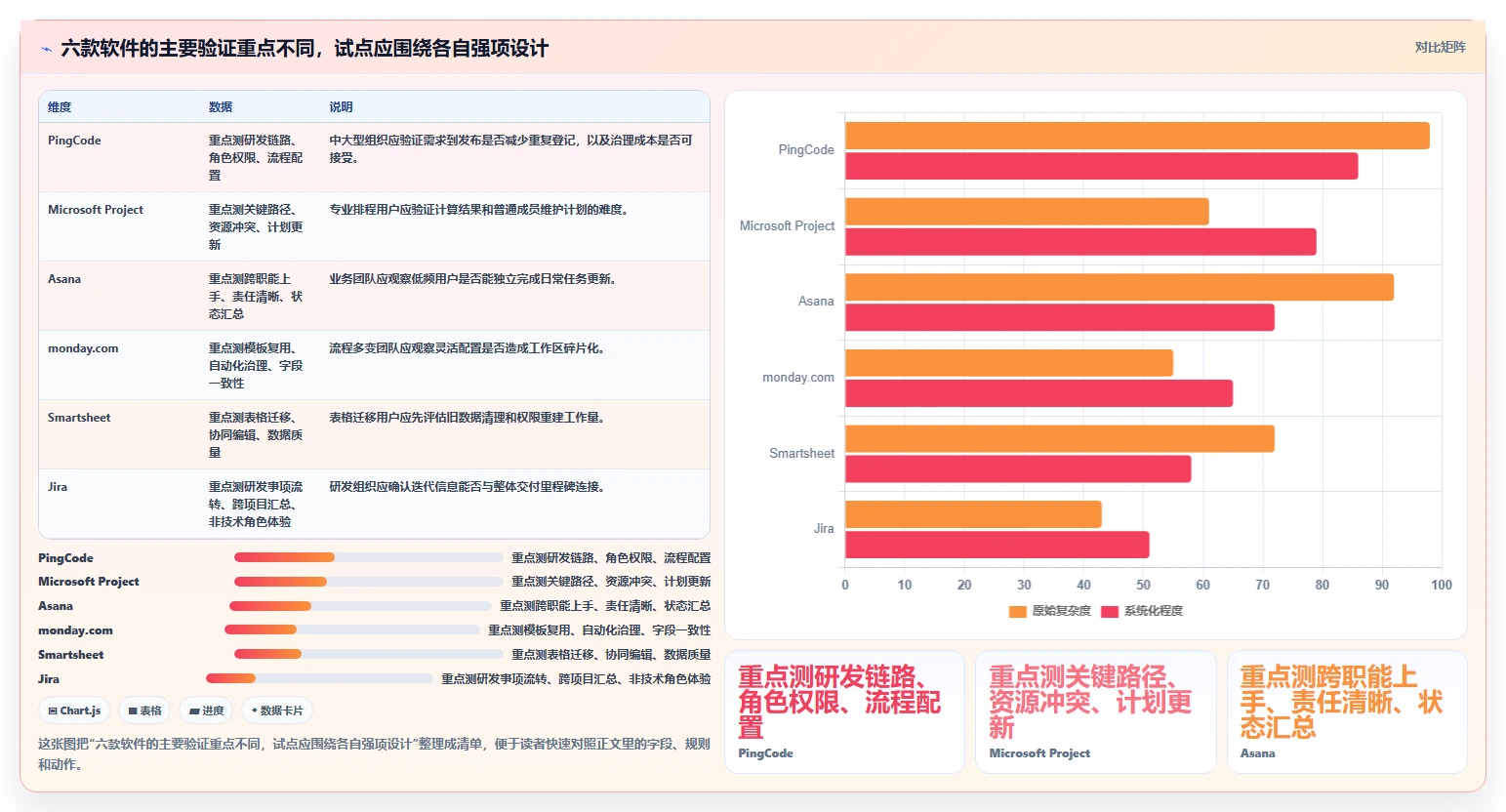Viewport: 1506px width, 812px height.
Task: Toggle the 系统化程度 legend swatch
Action: click(x=1109, y=611)
